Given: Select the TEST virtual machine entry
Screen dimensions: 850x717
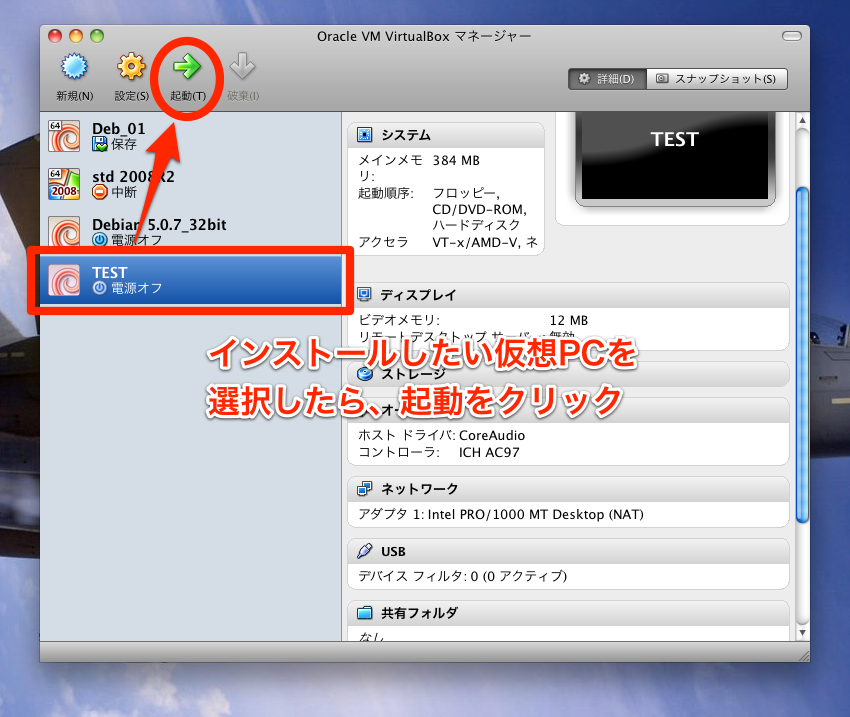Looking at the screenshot, I should [191, 280].
